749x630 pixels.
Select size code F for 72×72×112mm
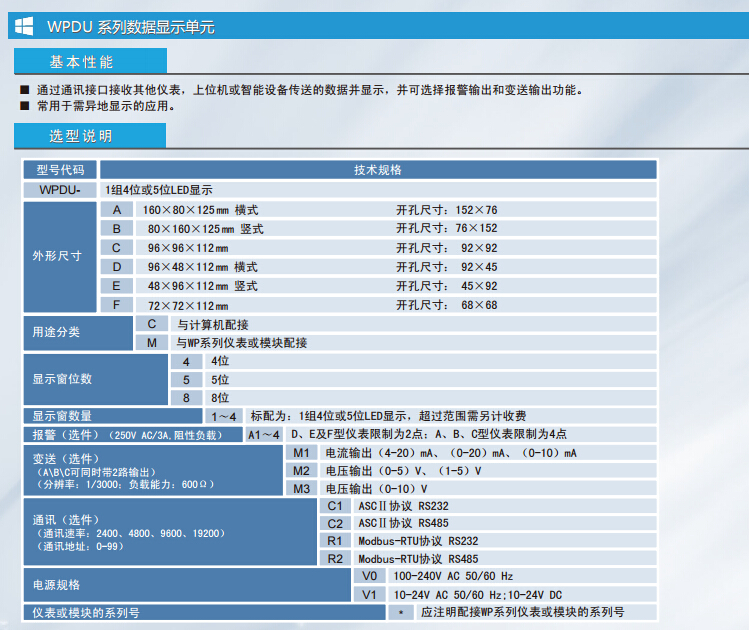tap(116, 304)
